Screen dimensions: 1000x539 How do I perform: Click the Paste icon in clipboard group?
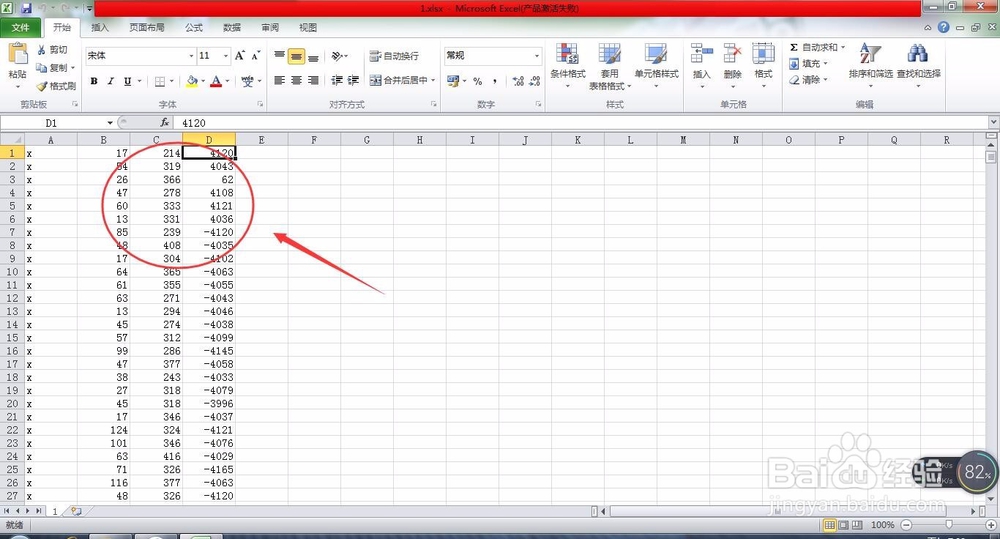18,55
